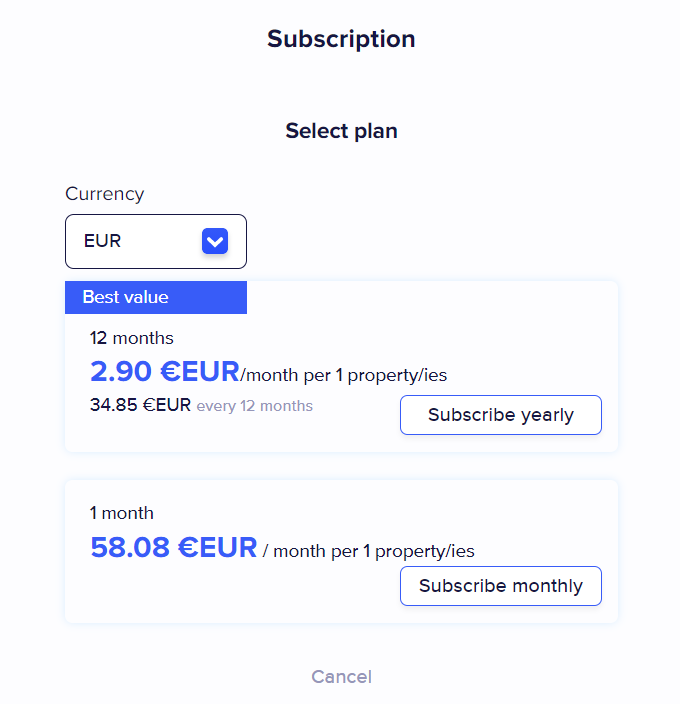Open the EUR currency dropdown

(155, 241)
